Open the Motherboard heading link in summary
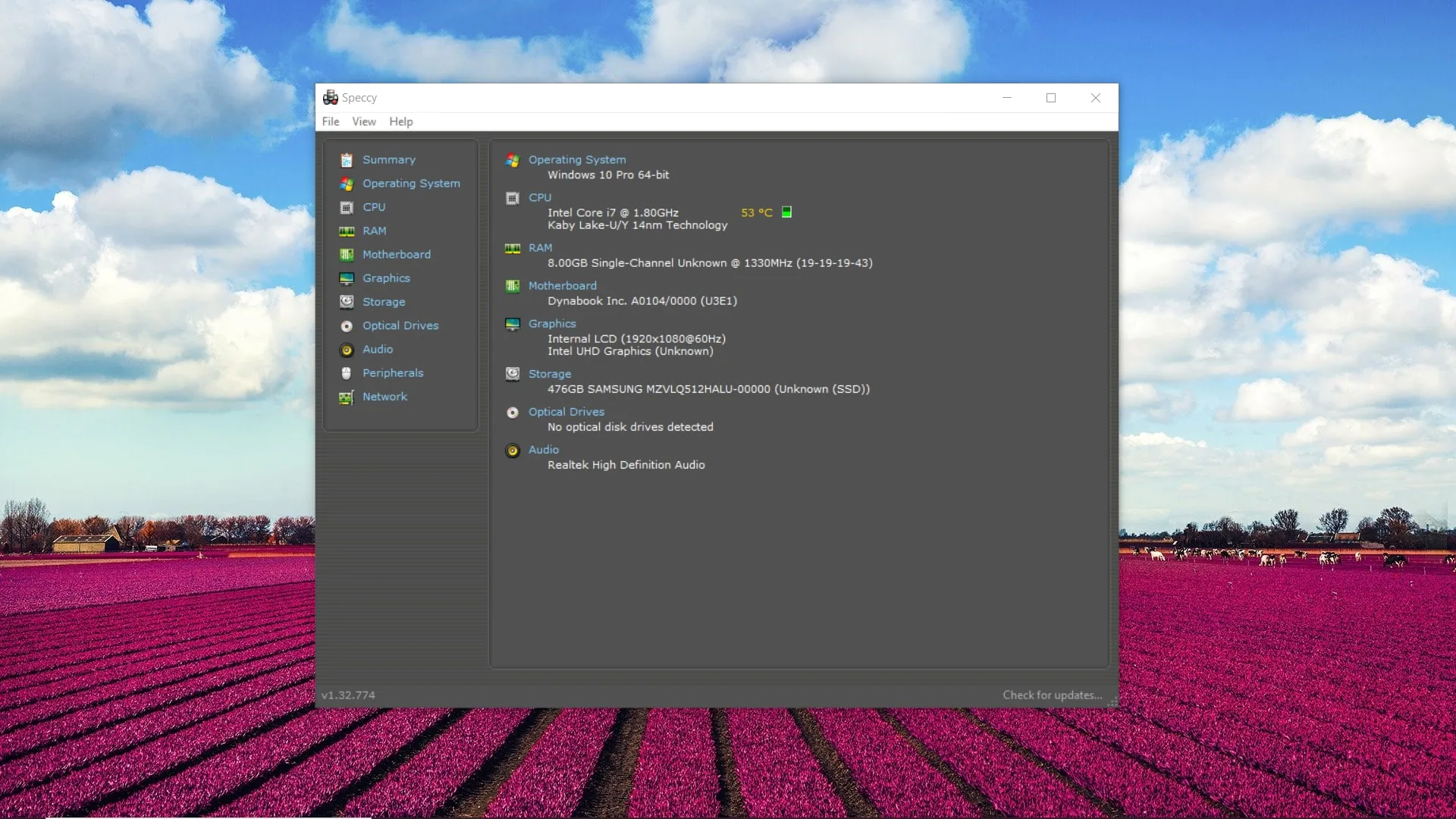 click(562, 286)
